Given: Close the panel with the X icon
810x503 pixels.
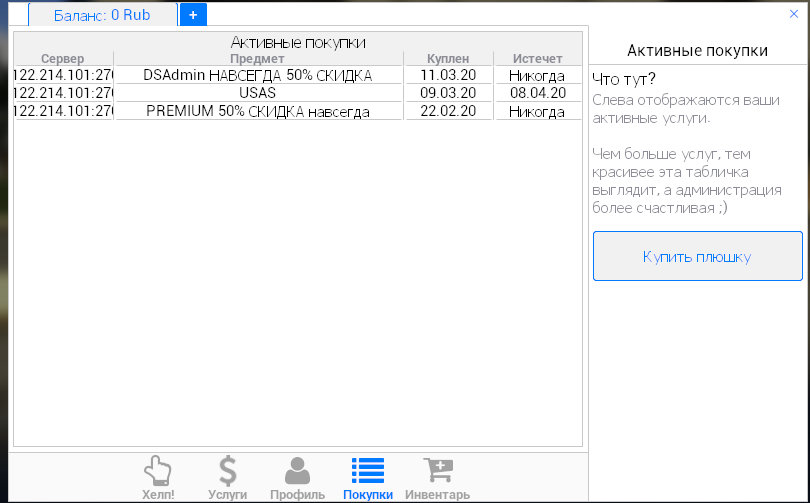Looking at the screenshot, I should pyautogui.click(x=794, y=14).
